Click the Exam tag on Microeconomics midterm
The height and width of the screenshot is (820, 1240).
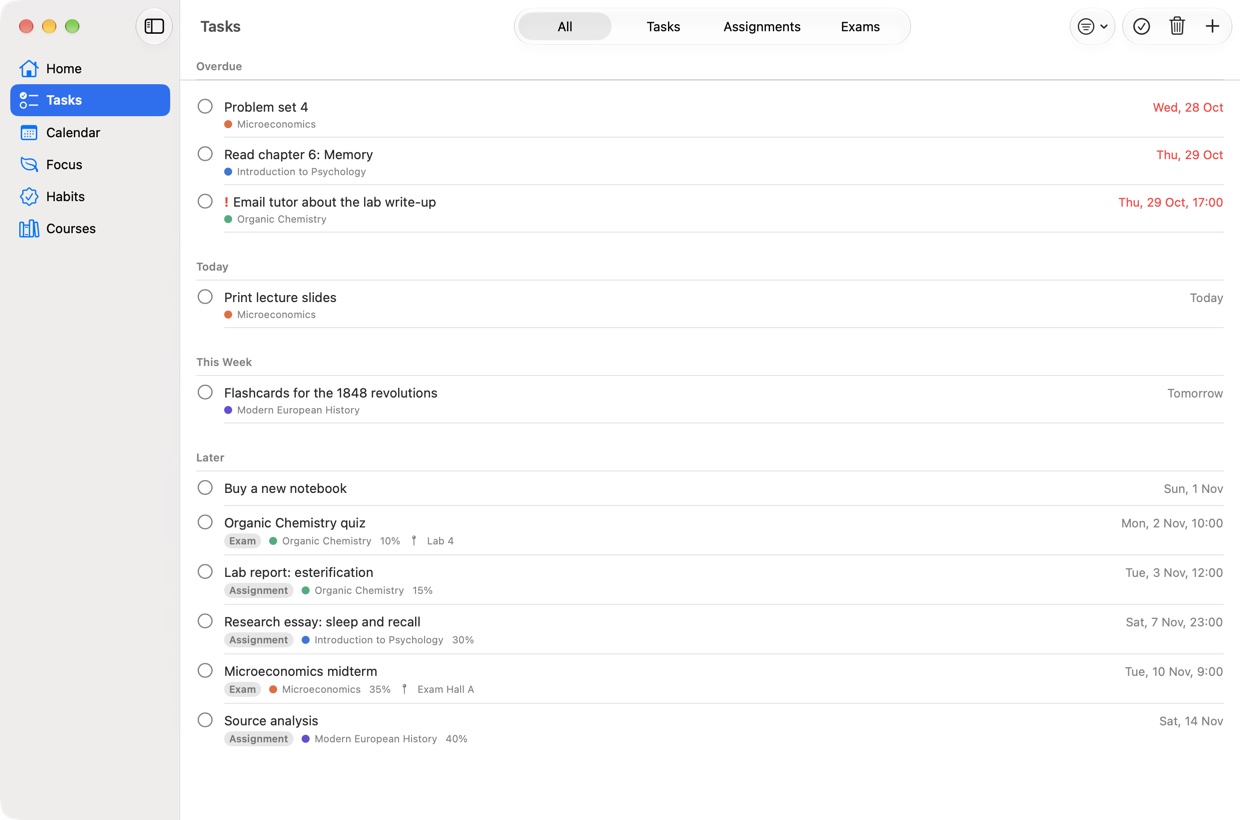point(242,689)
